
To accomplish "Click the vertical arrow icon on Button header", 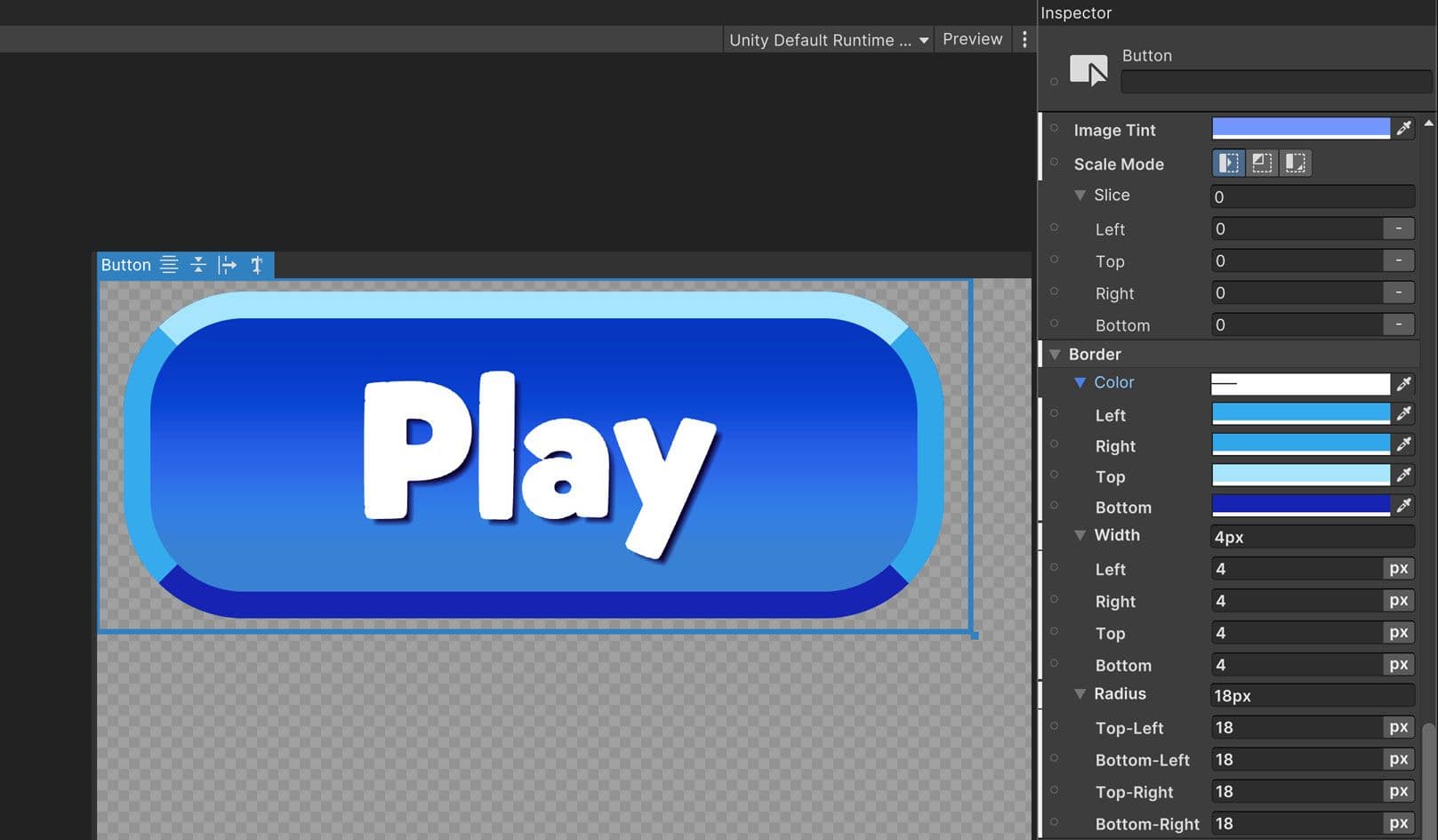I will [257, 264].
